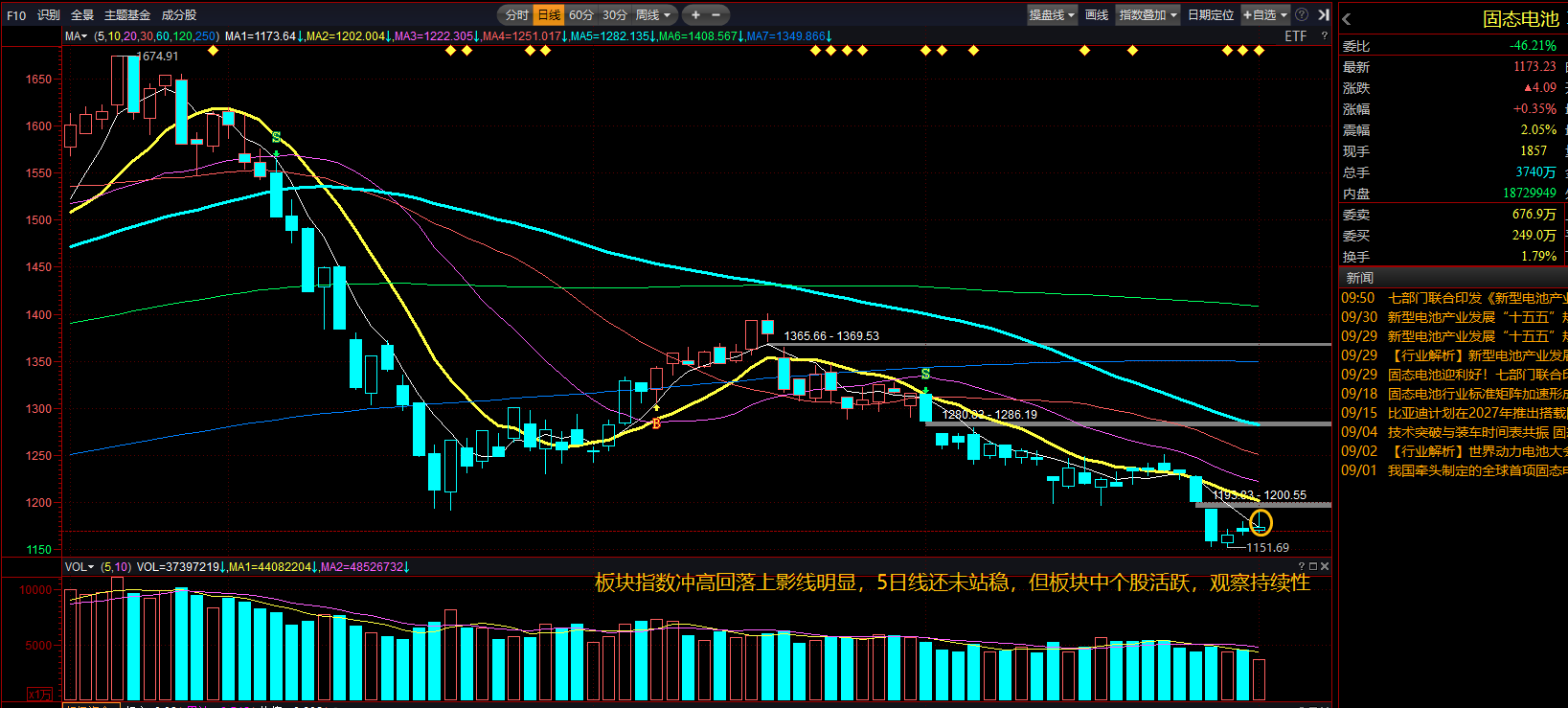This screenshot has height=708, width=1568.
Task: Zoom in the chart with plus button
Action: (695, 14)
